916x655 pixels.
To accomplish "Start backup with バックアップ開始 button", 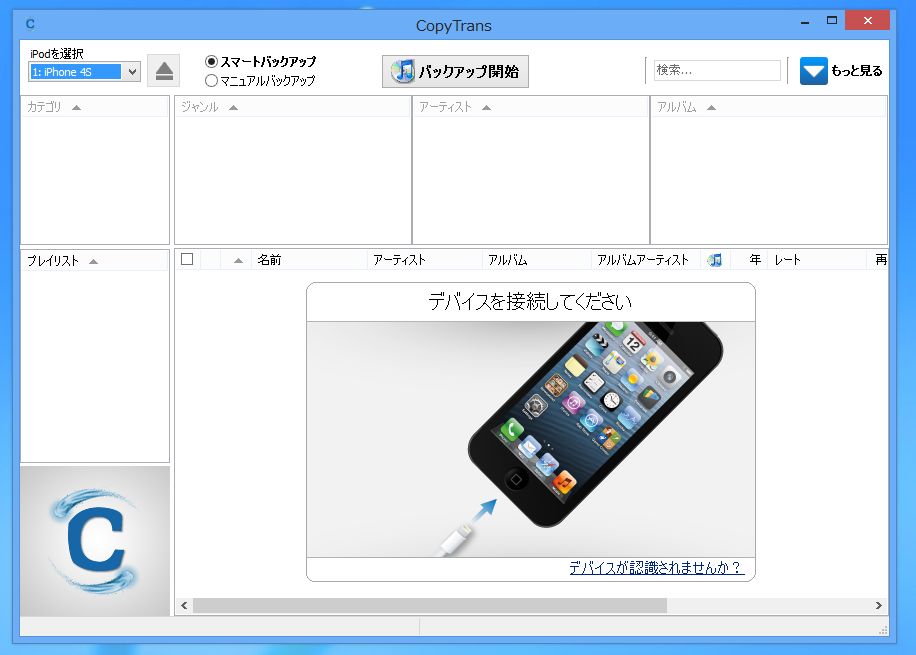I will coord(455,71).
